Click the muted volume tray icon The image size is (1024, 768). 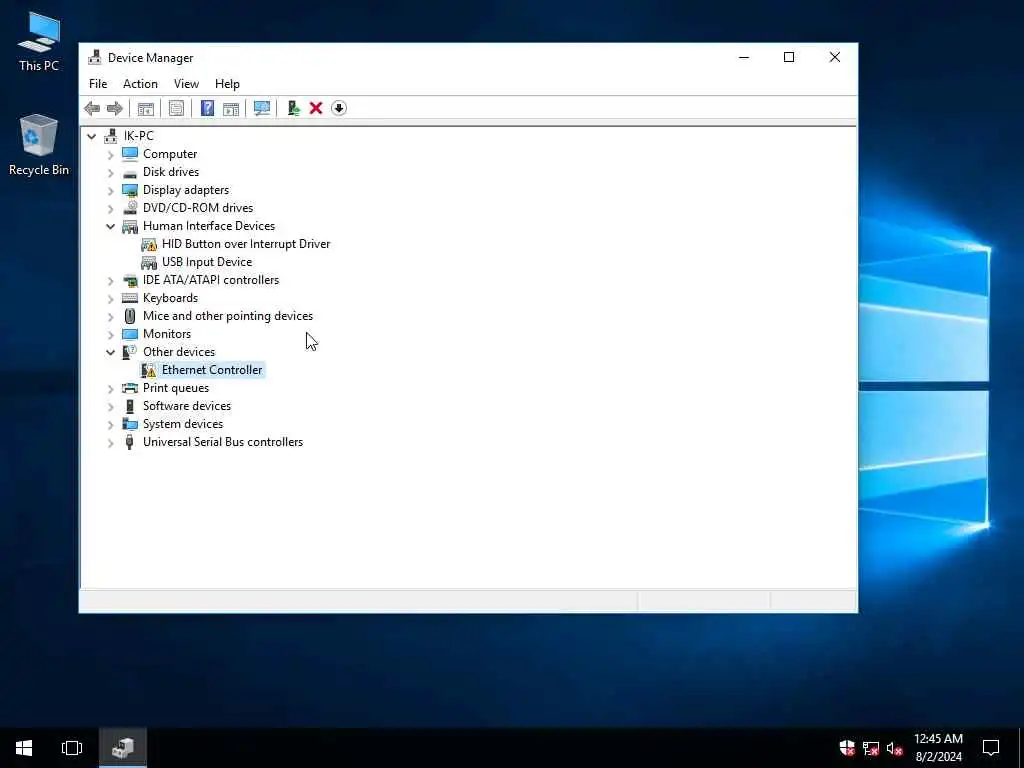(x=895, y=748)
